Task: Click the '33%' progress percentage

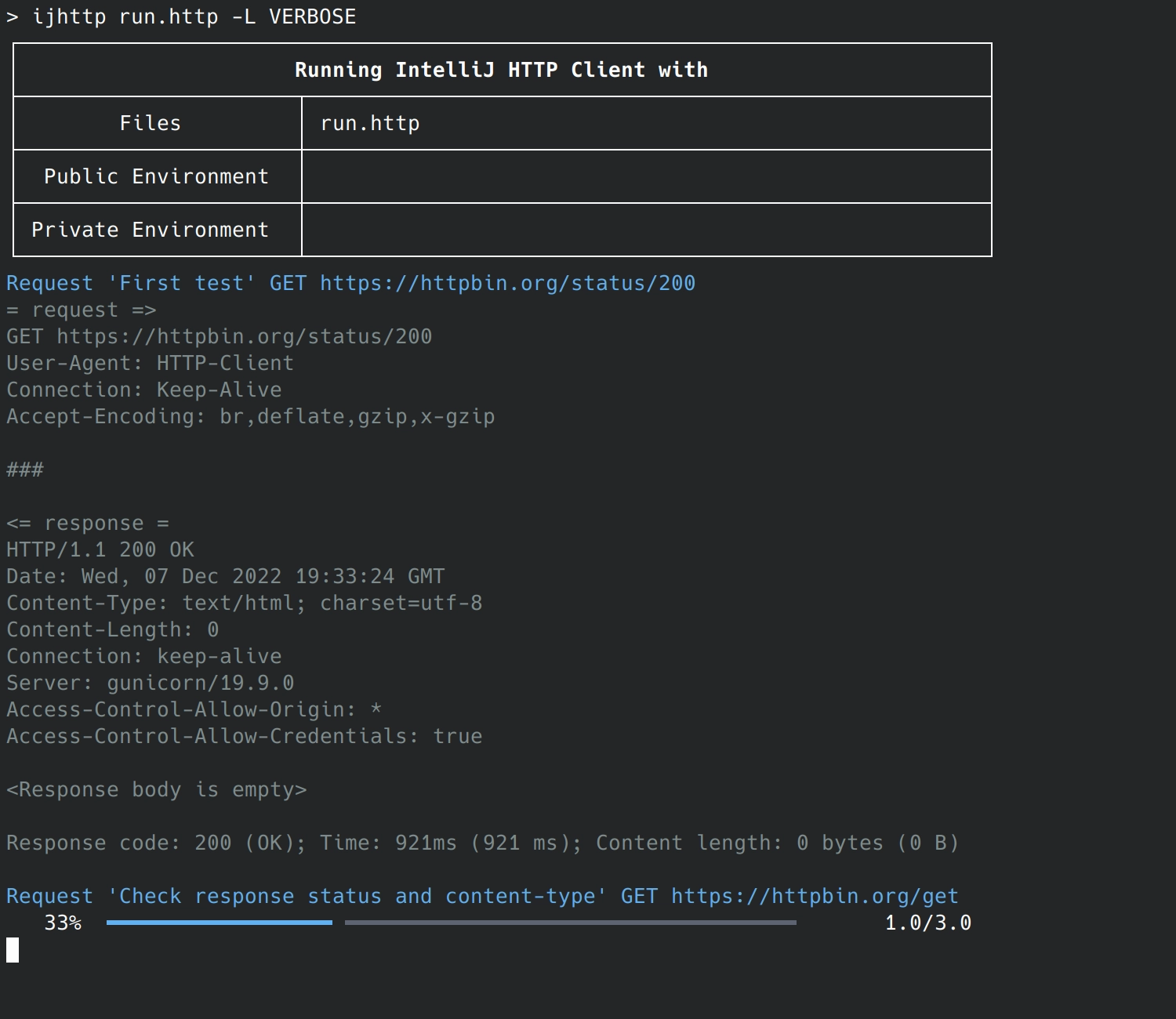Action: 63,923
